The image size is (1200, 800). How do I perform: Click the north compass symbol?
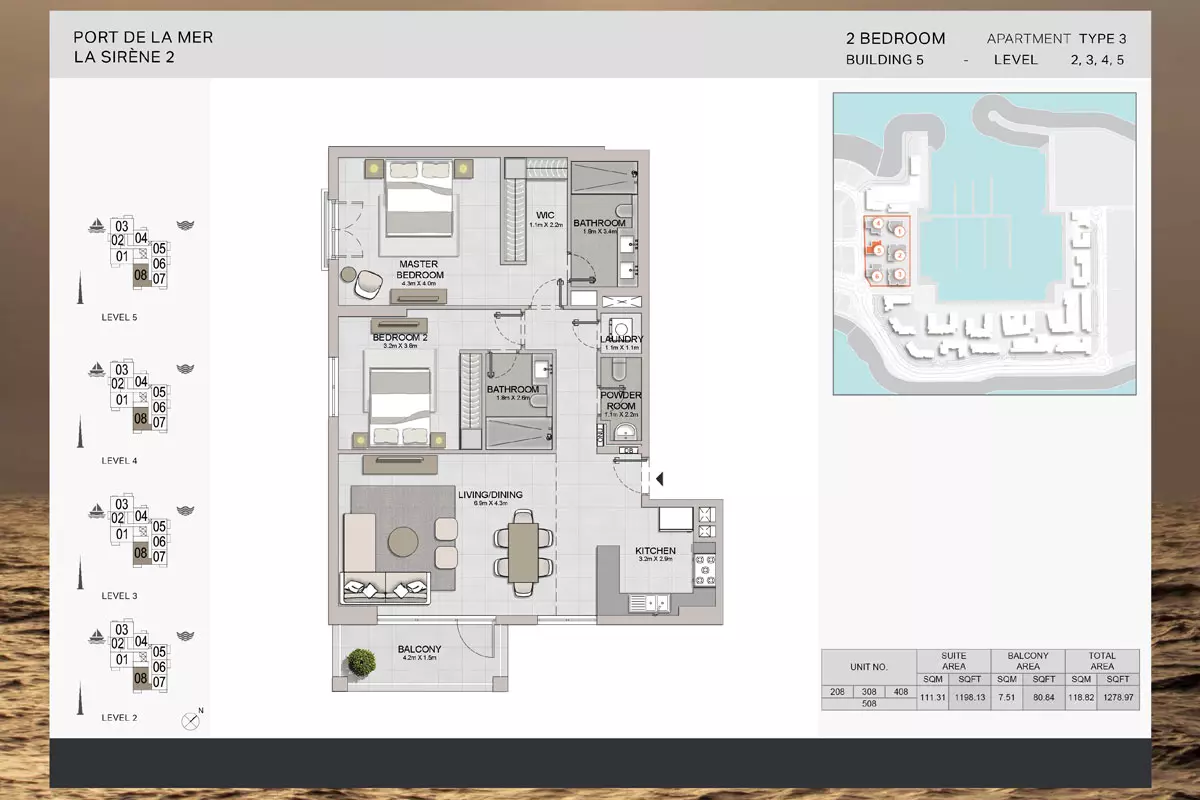[191, 719]
